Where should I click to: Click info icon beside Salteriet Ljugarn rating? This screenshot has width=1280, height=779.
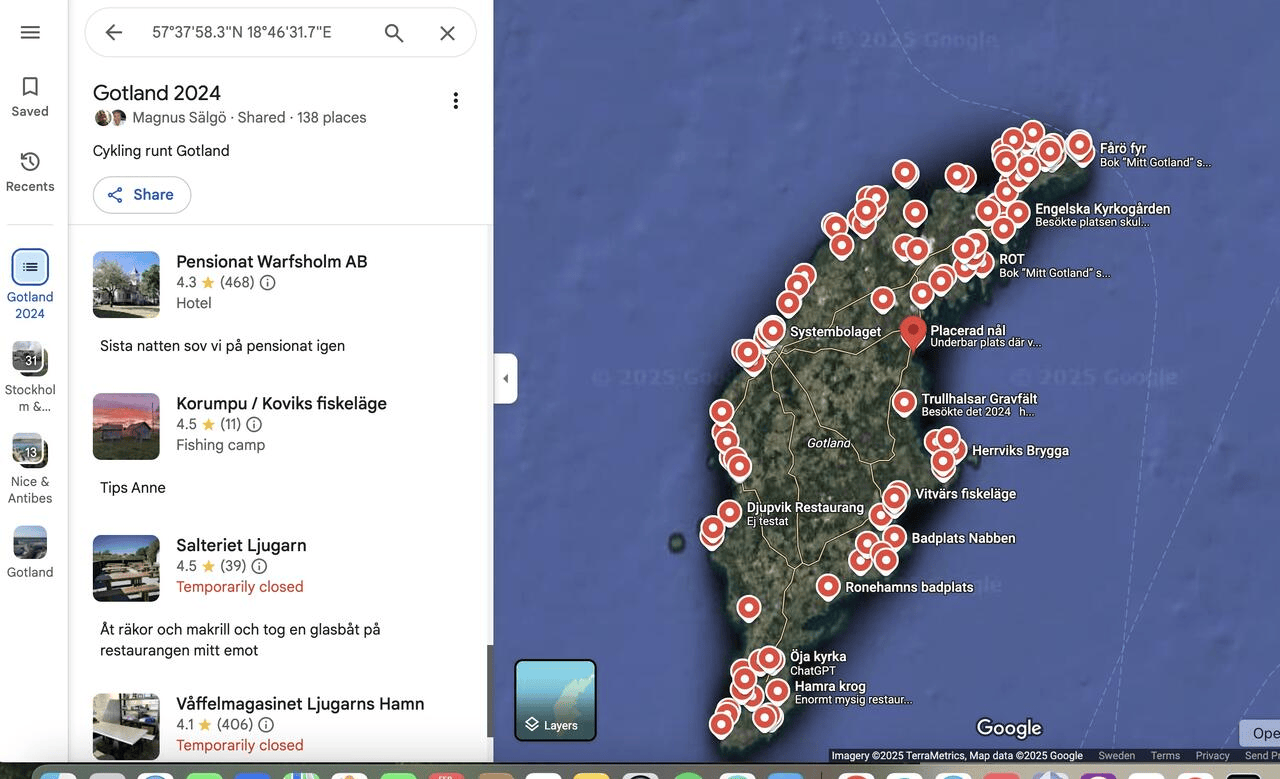(x=259, y=567)
